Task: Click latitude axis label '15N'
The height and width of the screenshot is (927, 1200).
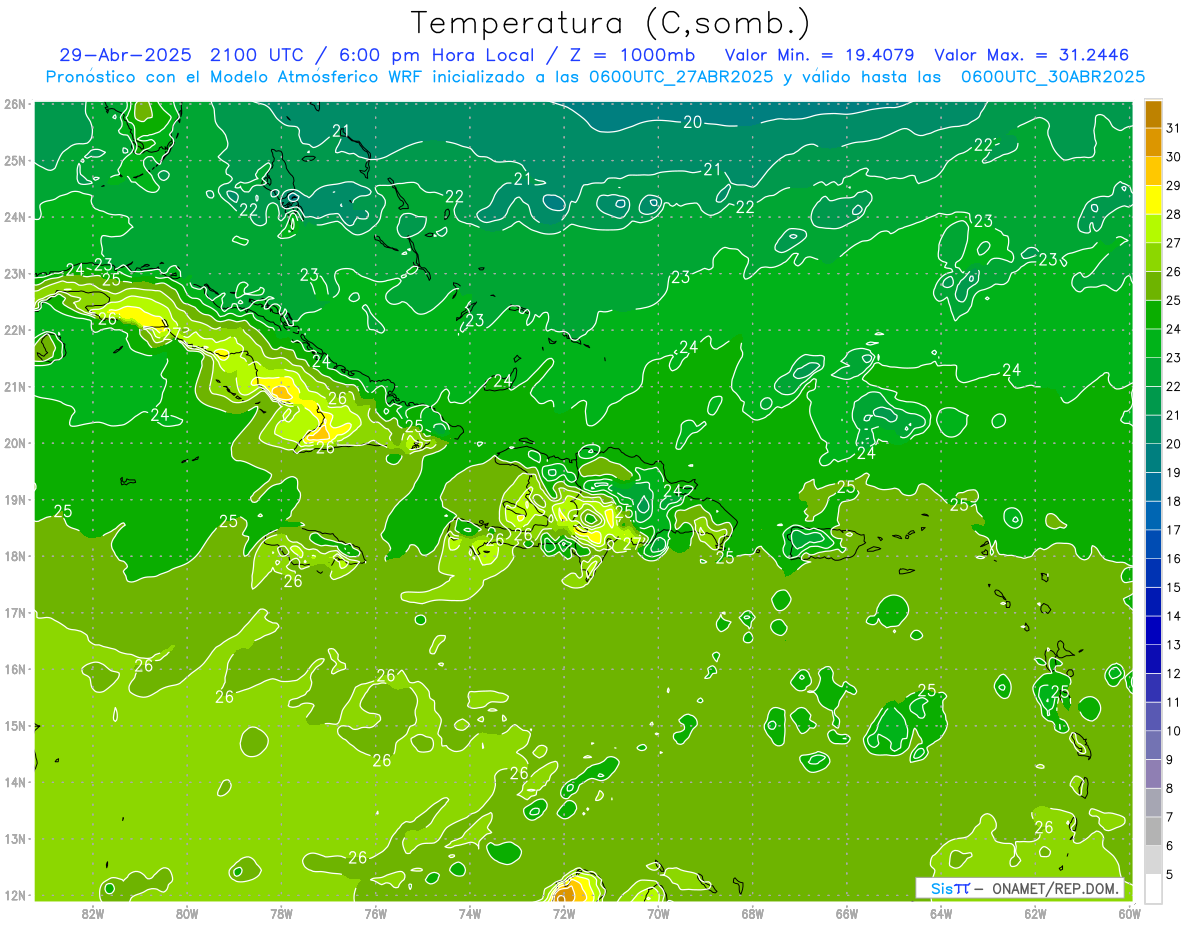Action: pyautogui.click(x=15, y=725)
